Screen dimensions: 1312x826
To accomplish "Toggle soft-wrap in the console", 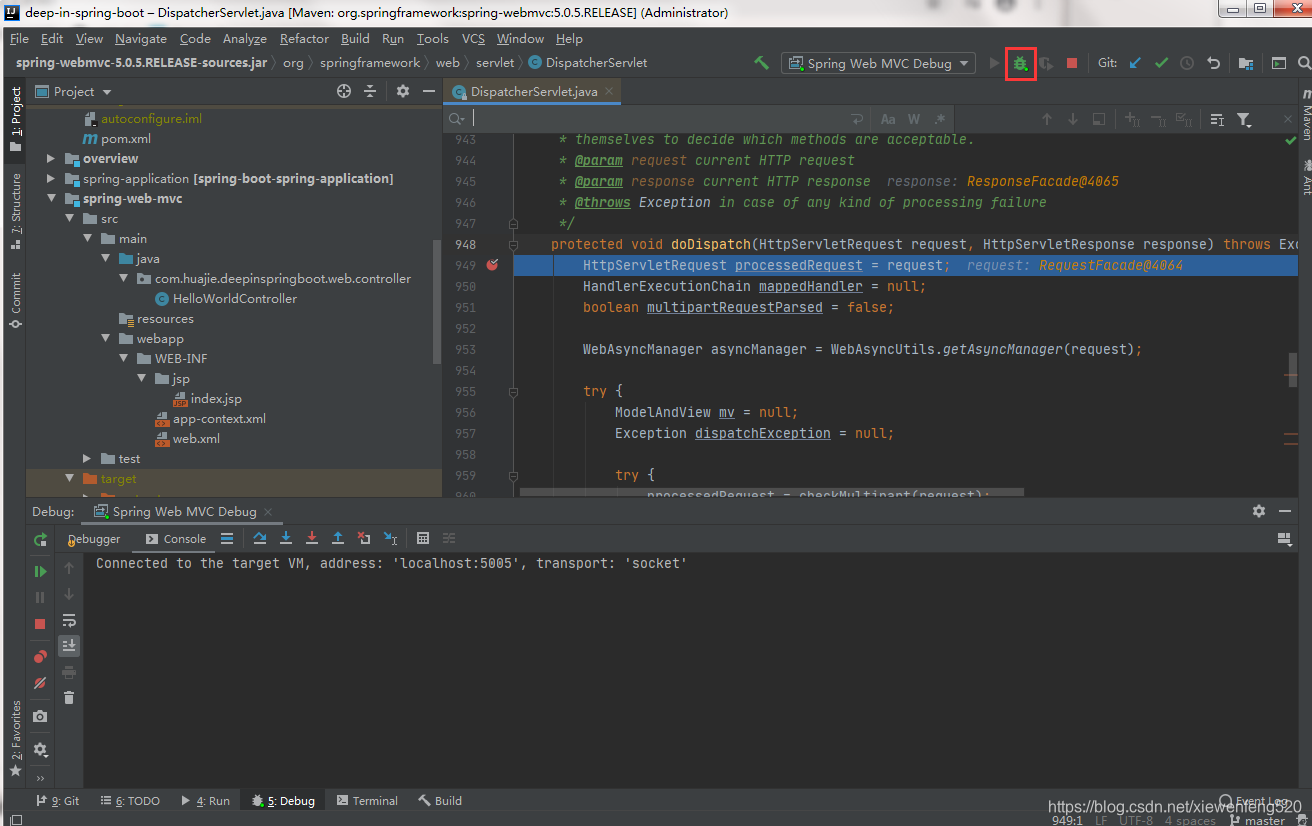I will (x=69, y=620).
